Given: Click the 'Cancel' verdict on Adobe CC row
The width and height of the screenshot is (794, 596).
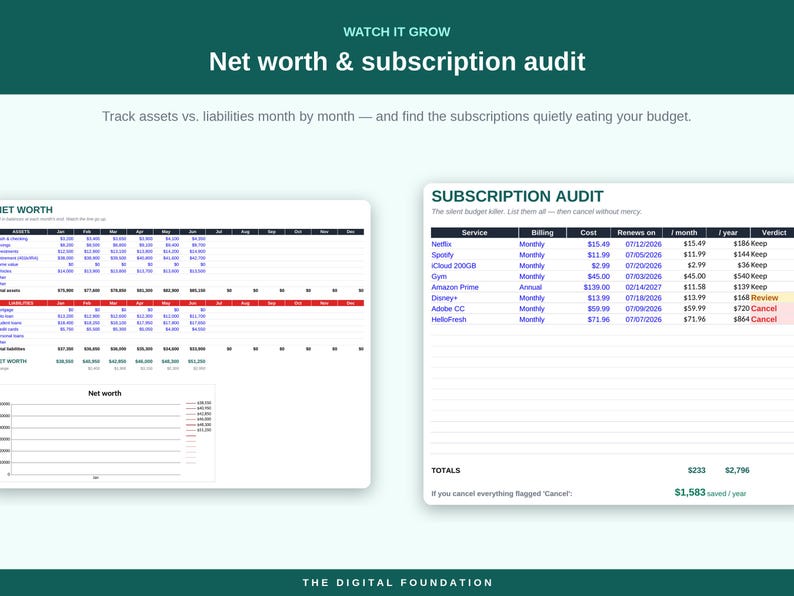Looking at the screenshot, I should [764, 308].
